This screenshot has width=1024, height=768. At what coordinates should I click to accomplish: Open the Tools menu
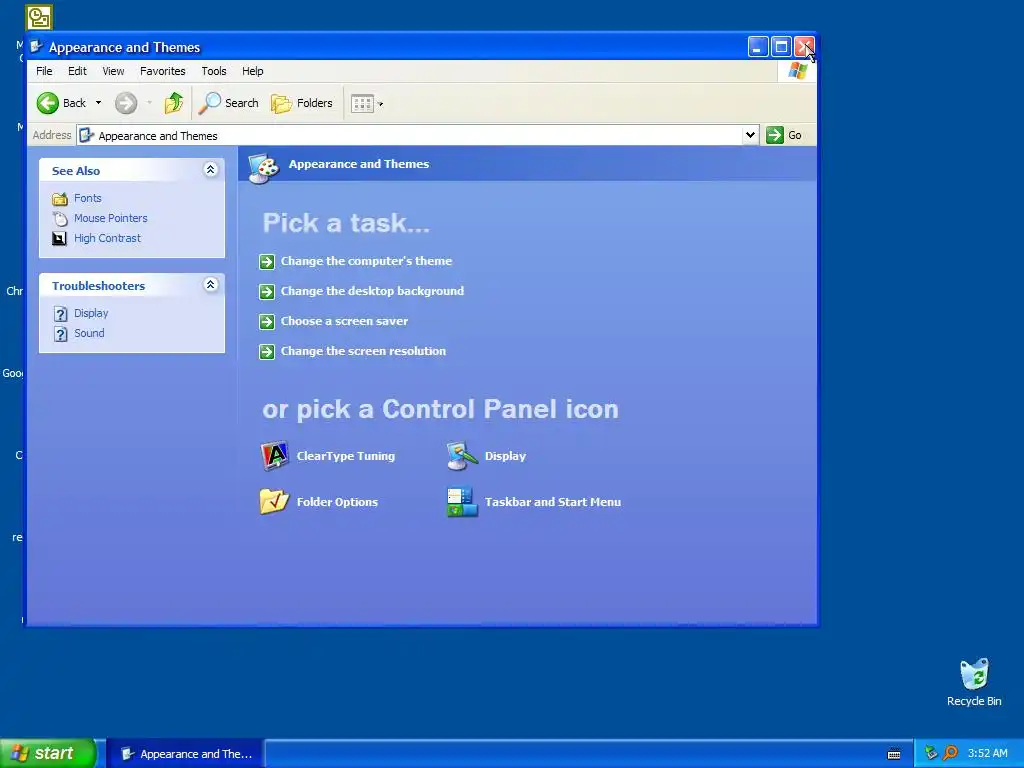click(214, 71)
